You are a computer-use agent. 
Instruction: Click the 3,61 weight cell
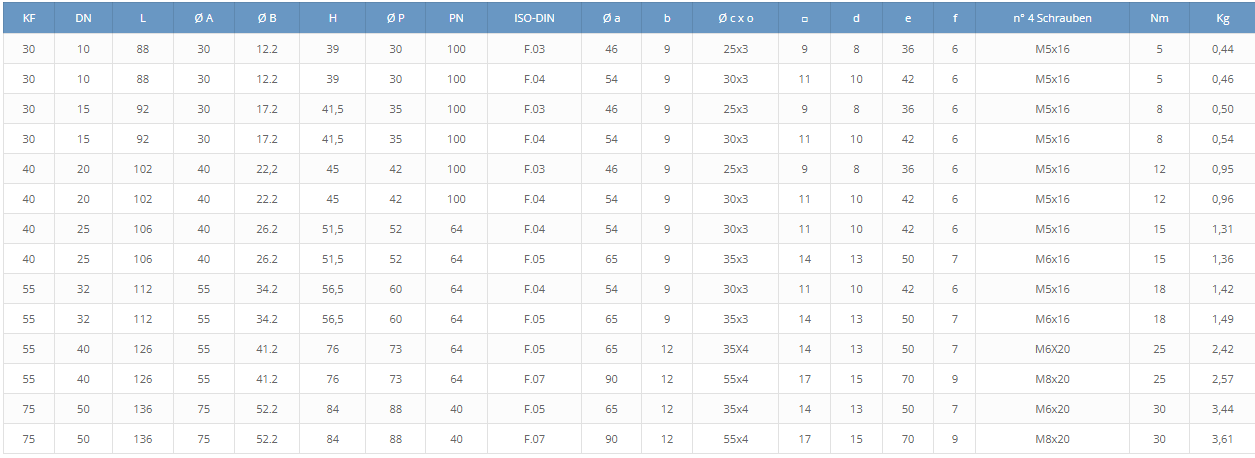[1222, 439]
